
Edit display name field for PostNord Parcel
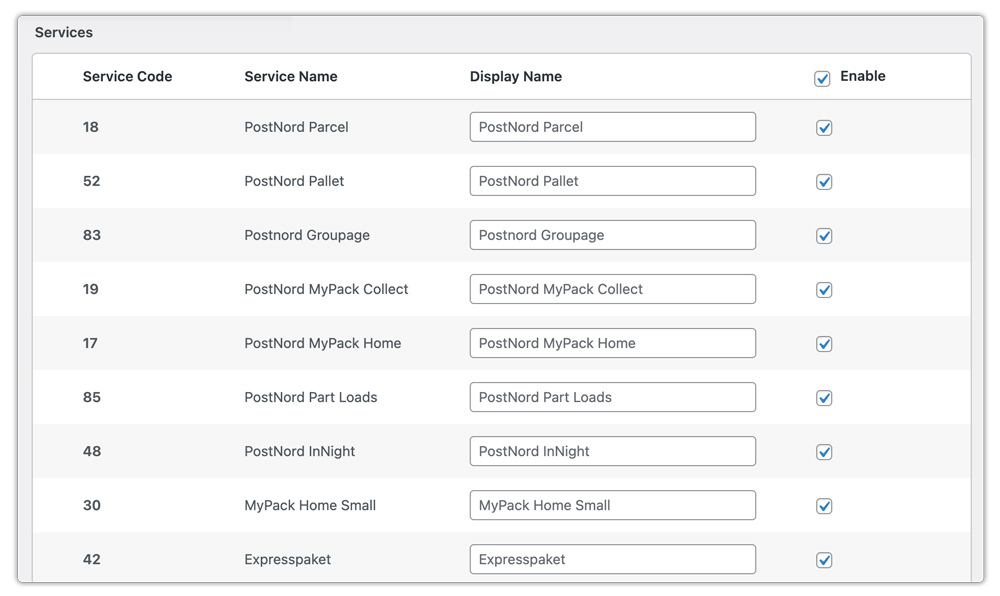coord(613,127)
